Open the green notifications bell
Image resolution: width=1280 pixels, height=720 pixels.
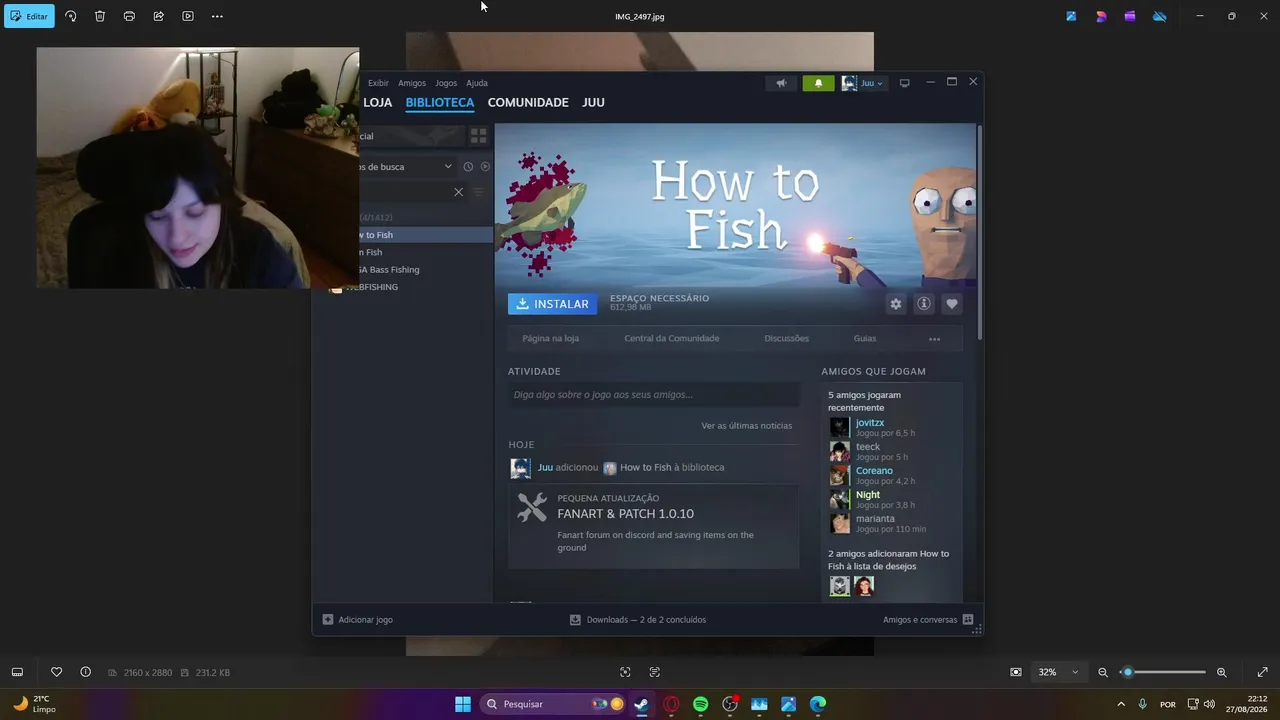(818, 83)
